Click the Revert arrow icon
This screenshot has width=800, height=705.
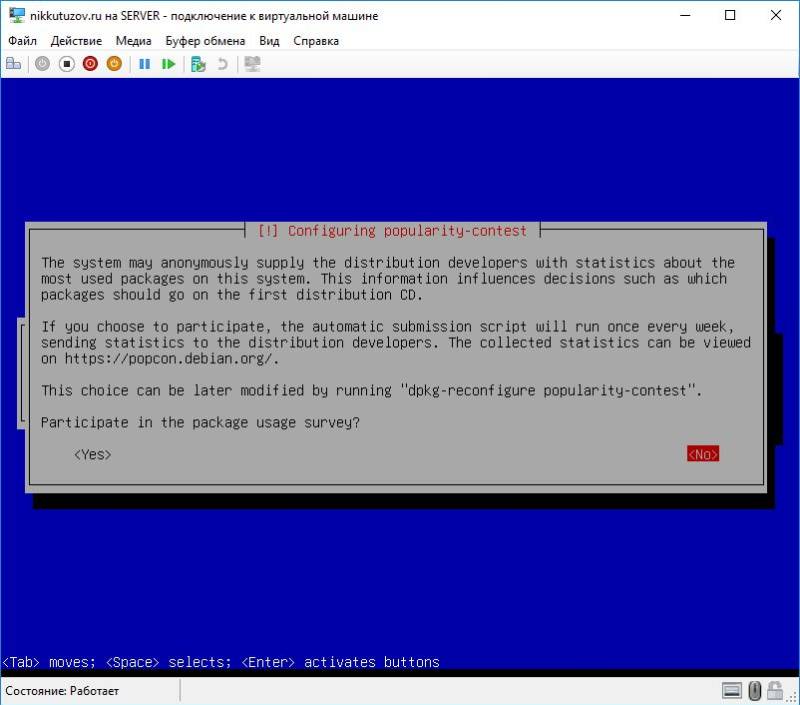[222, 64]
